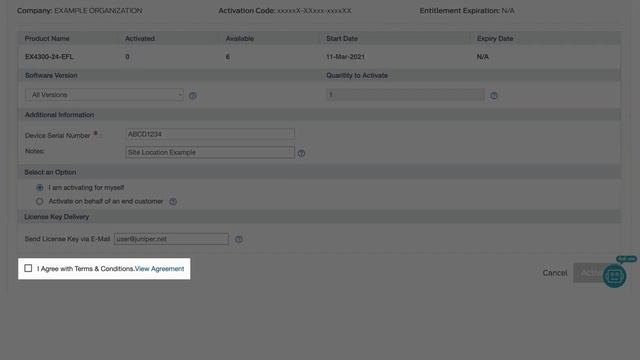Screen dimensions: 640x360
Task: Select Activate on behalf of an end customer
Action: click(40, 201)
